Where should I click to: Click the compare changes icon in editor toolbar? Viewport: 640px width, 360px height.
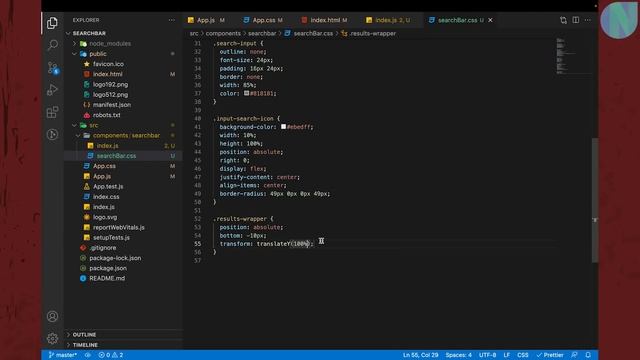[x=563, y=20]
